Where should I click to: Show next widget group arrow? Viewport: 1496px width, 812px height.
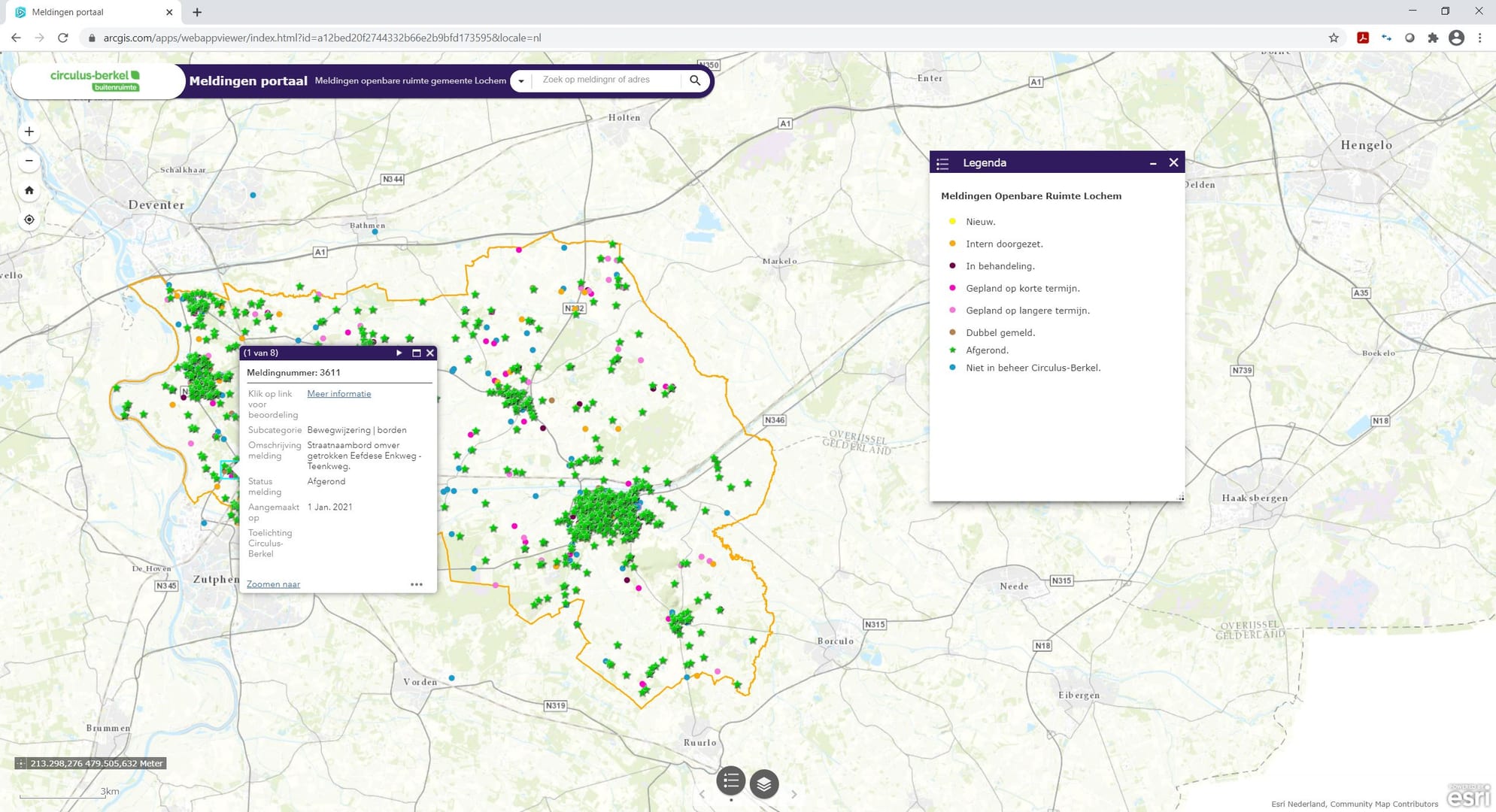pos(794,794)
